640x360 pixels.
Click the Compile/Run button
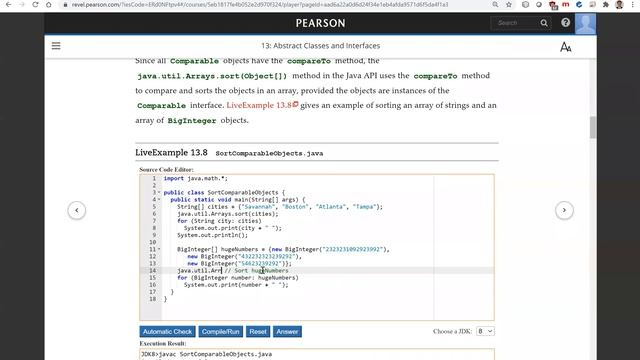220,331
